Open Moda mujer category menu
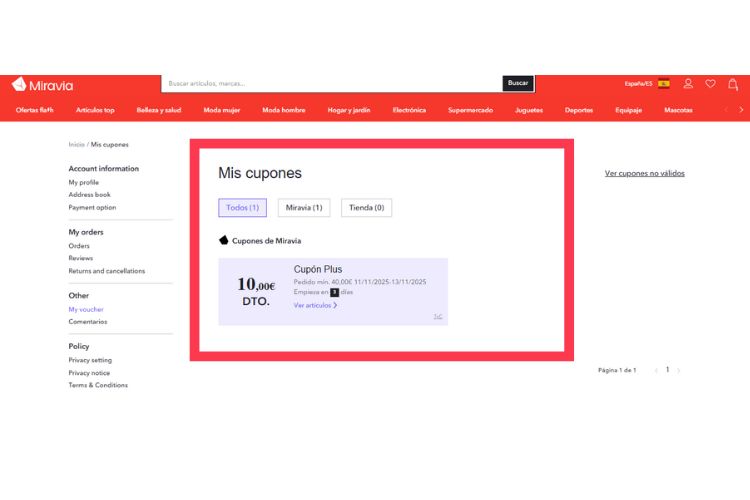Viewport: 750px width, 500px height. pyautogui.click(x=222, y=110)
